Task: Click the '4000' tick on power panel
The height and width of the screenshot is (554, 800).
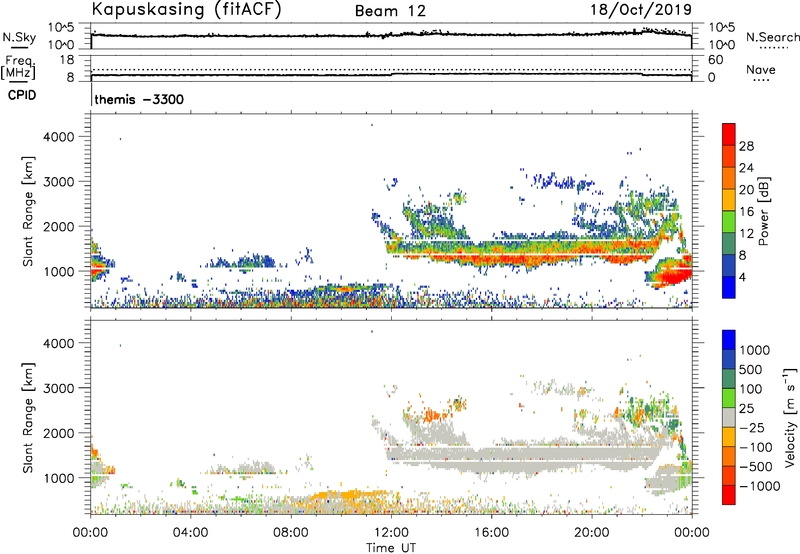Action: [58, 137]
